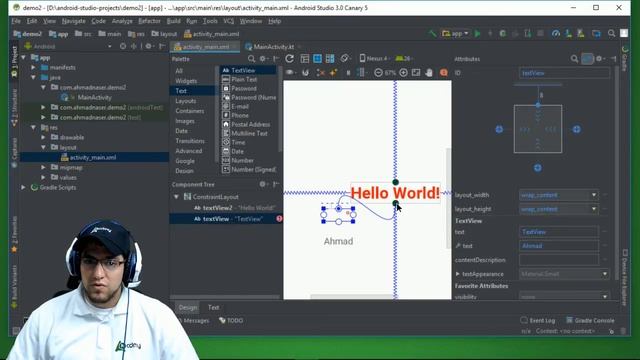The width and height of the screenshot is (640, 360).
Task: Open the Nexus 4 device selector
Action: [x=374, y=59]
